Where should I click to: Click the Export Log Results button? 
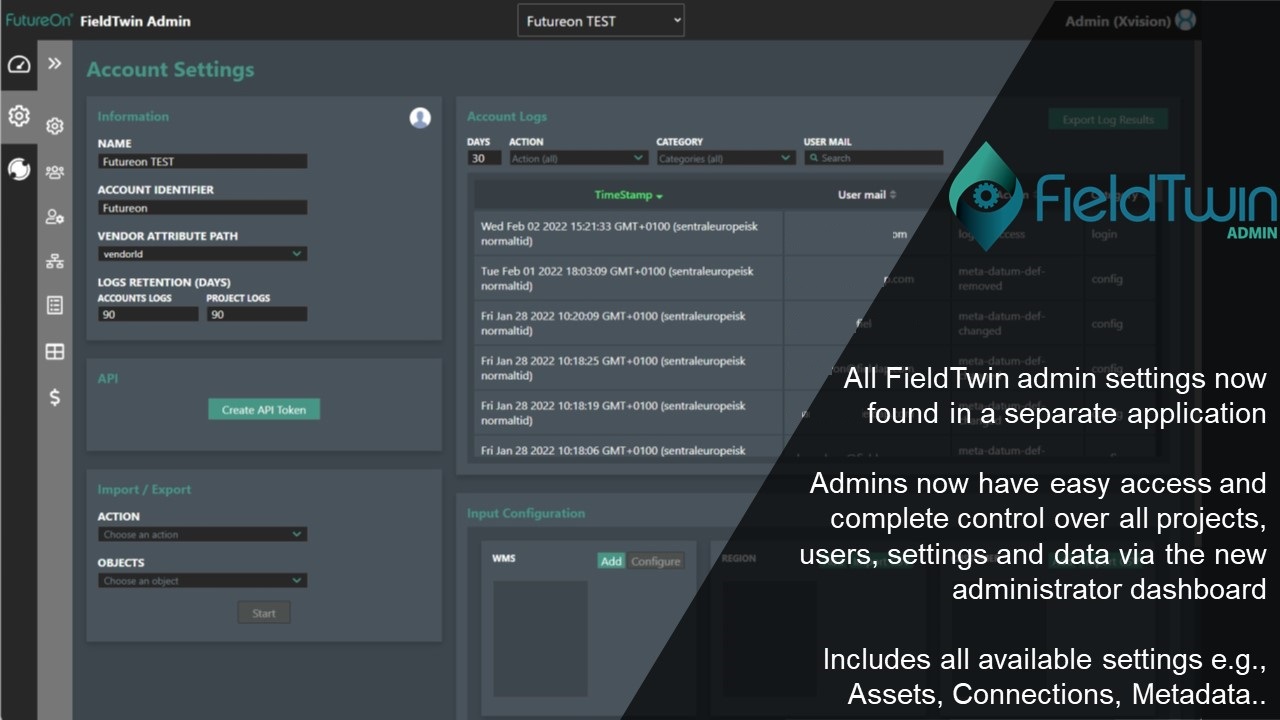pos(1108,120)
